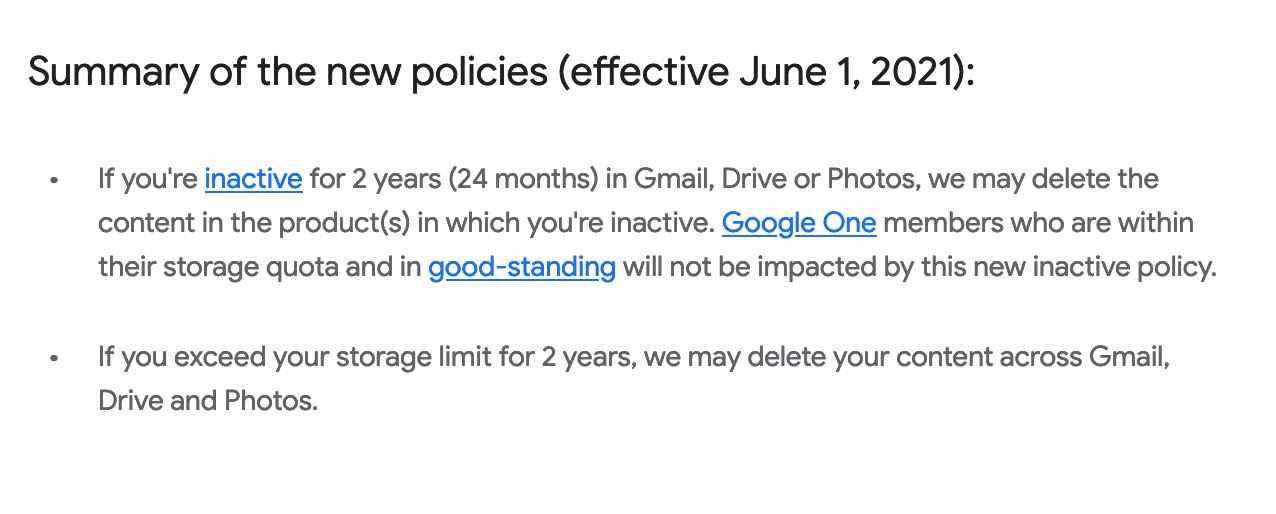Open the "inactive" hyperlink
1276x514 pixels.
[253, 179]
